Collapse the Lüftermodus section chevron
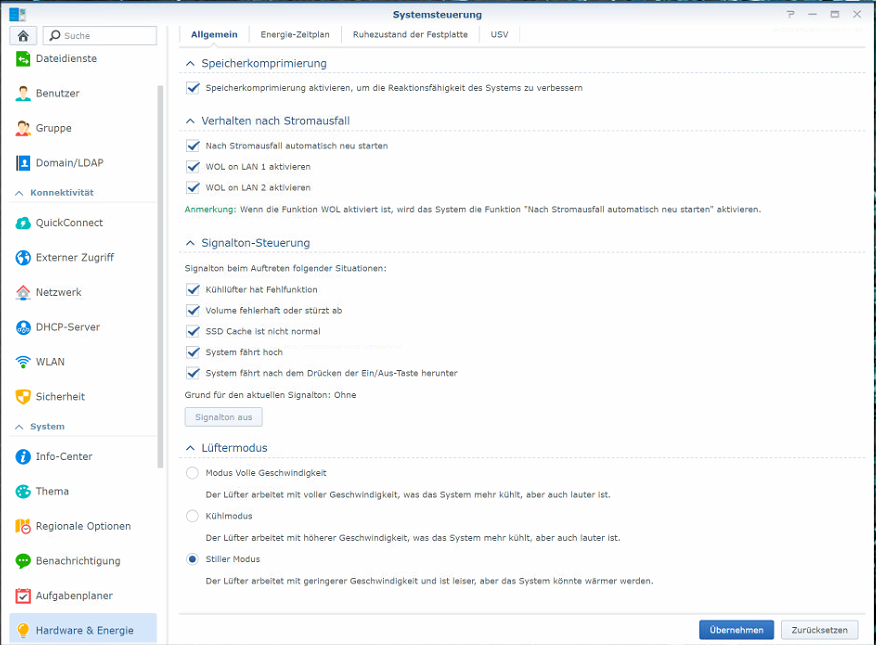The image size is (876, 645). coord(190,449)
